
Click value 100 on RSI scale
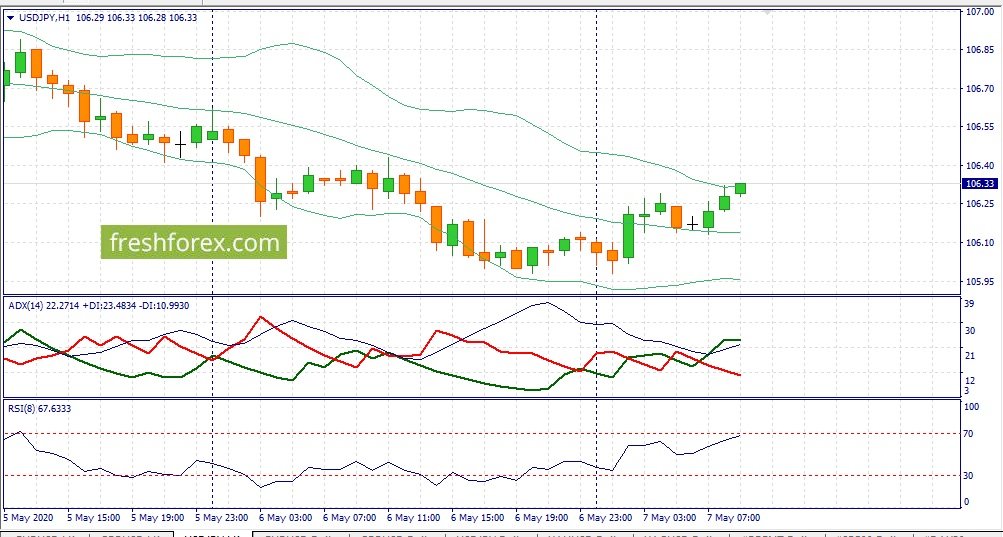(x=971, y=406)
